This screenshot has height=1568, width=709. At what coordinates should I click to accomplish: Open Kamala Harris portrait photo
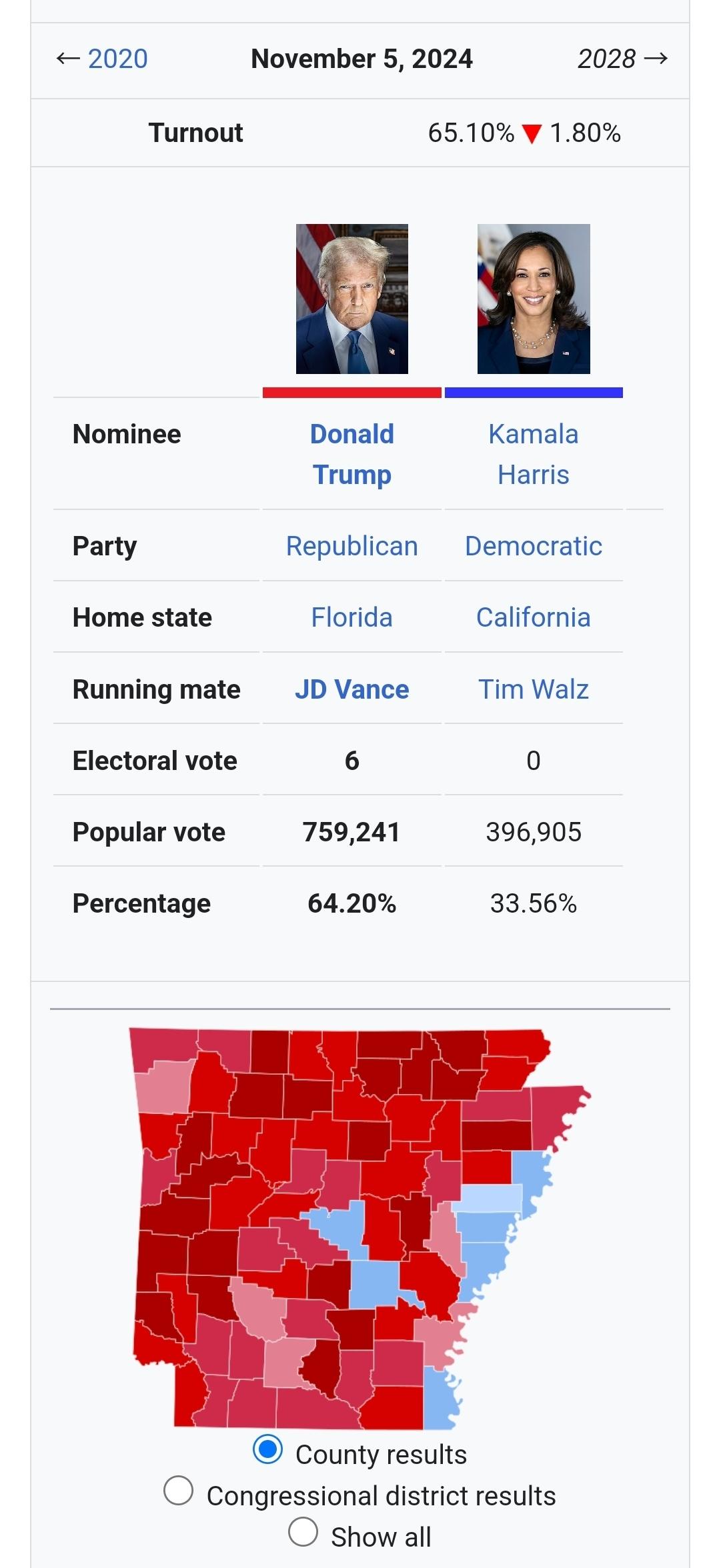click(534, 299)
